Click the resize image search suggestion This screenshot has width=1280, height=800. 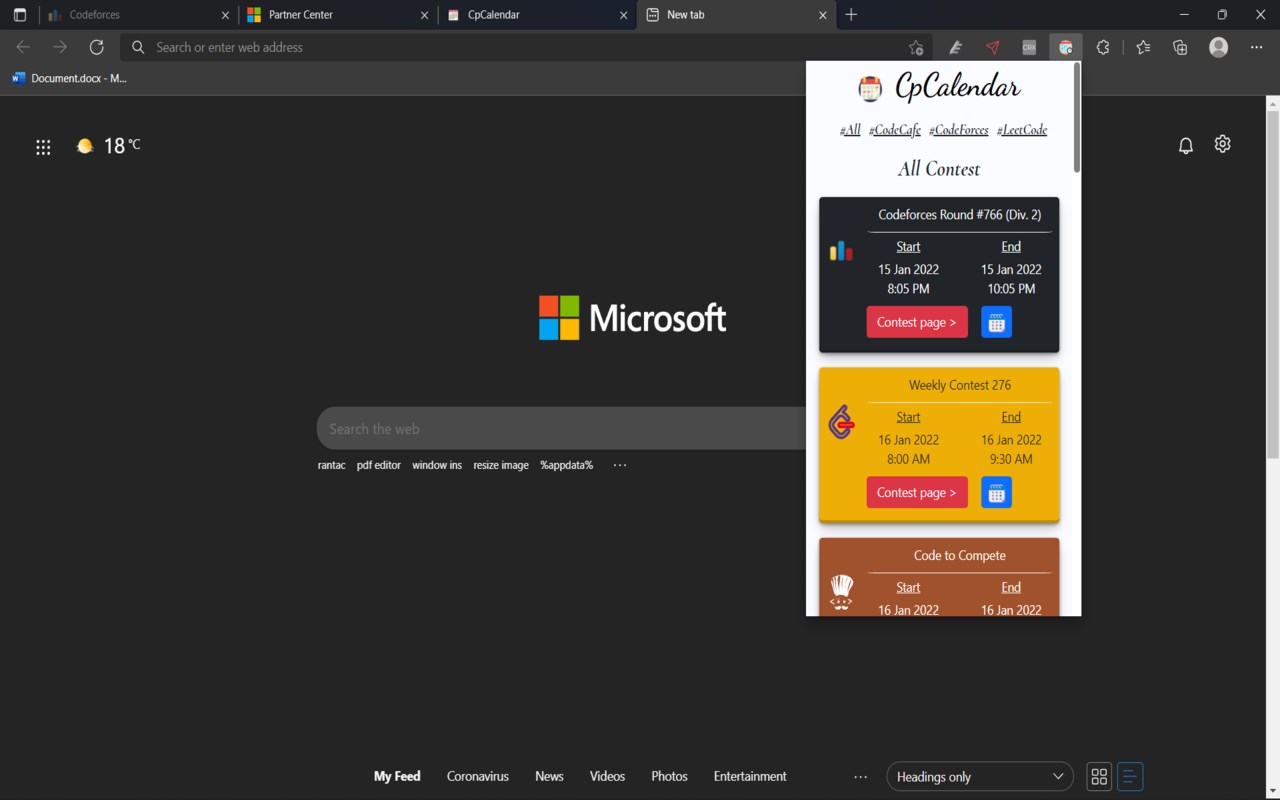[501, 465]
